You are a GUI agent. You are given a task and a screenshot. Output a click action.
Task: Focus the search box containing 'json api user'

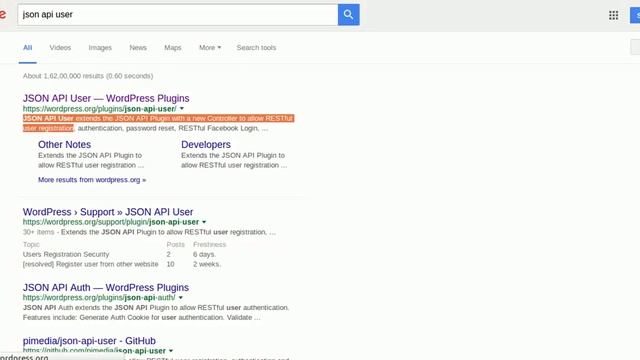click(x=178, y=15)
